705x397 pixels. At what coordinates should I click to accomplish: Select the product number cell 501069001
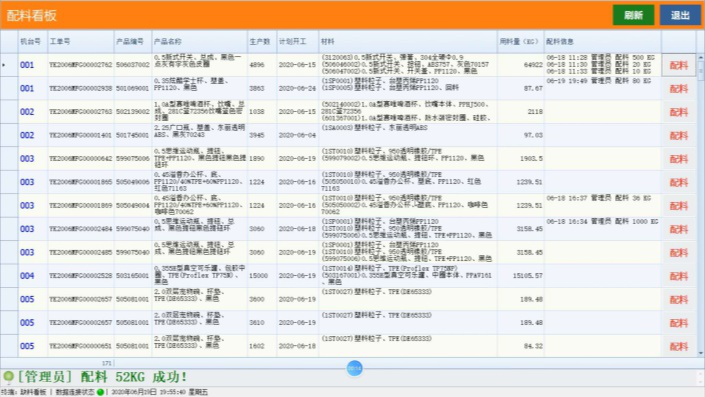[x=133, y=89]
